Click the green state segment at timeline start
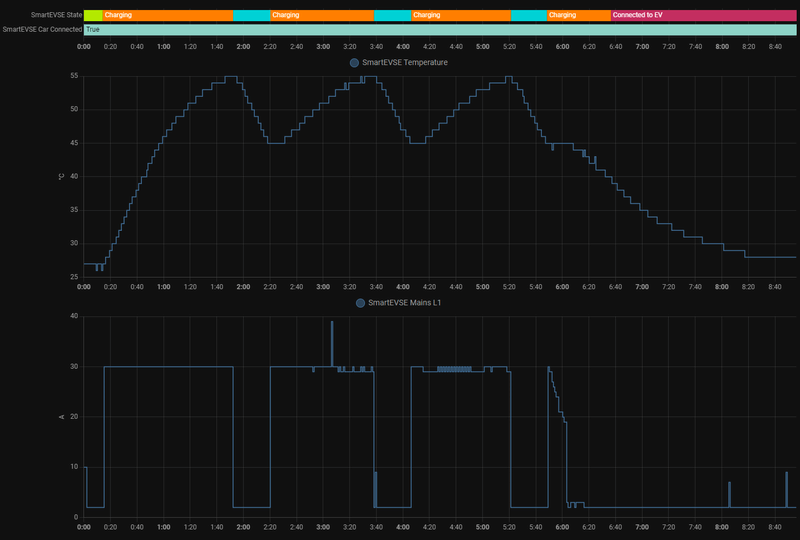The height and width of the screenshot is (540, 800). [x=93, y=15]
